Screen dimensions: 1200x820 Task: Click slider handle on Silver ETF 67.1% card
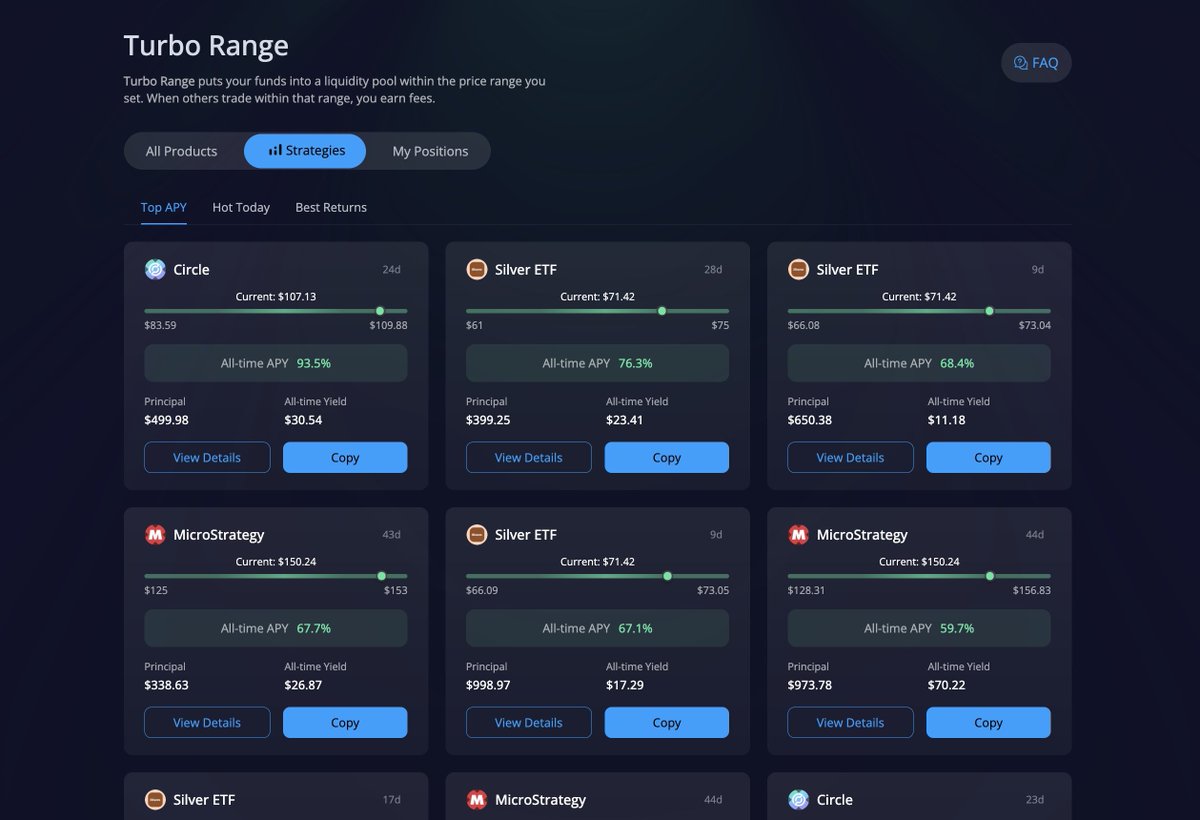[668, 576]
